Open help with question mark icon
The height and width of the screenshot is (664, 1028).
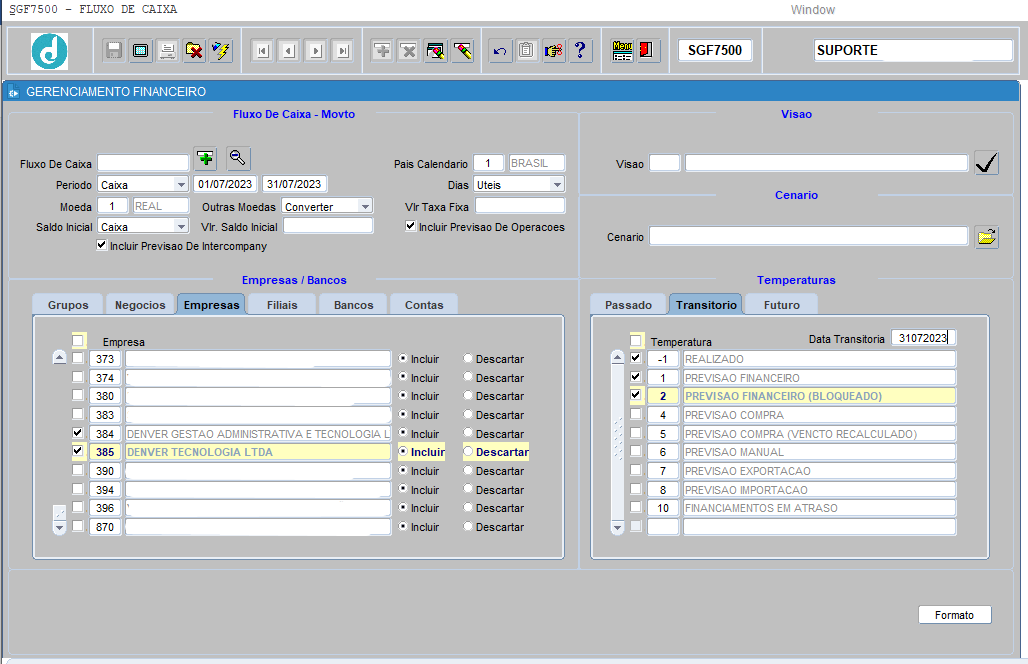point(580,50)
